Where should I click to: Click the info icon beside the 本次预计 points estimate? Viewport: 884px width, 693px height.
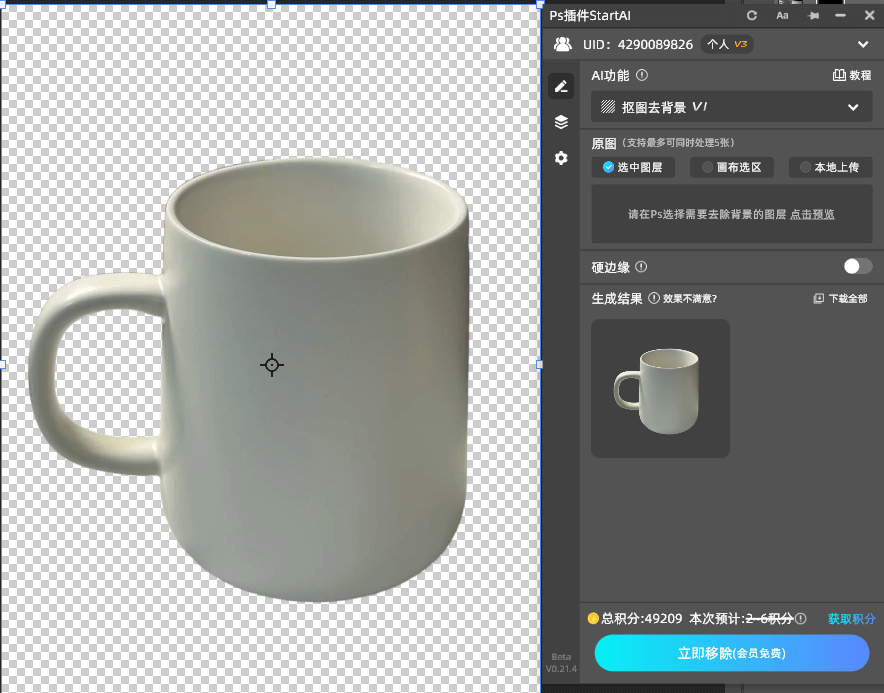801,619
